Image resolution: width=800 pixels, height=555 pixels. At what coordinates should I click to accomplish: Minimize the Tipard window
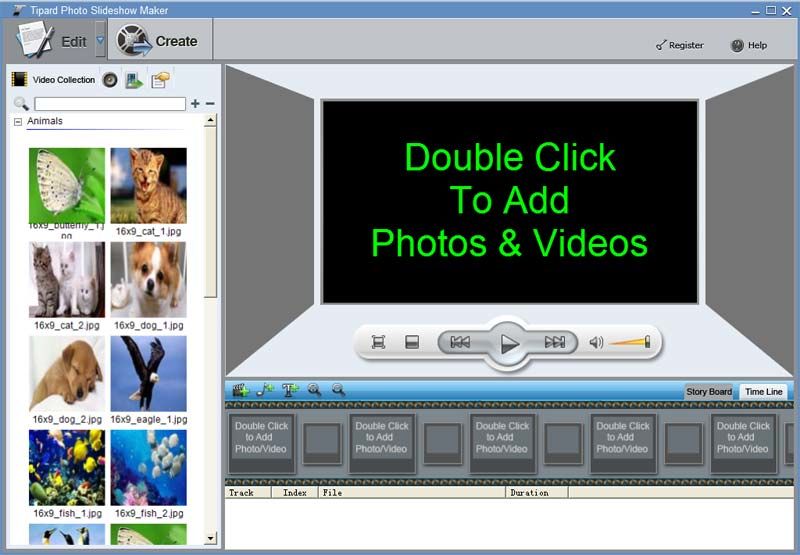click(756, 11)
